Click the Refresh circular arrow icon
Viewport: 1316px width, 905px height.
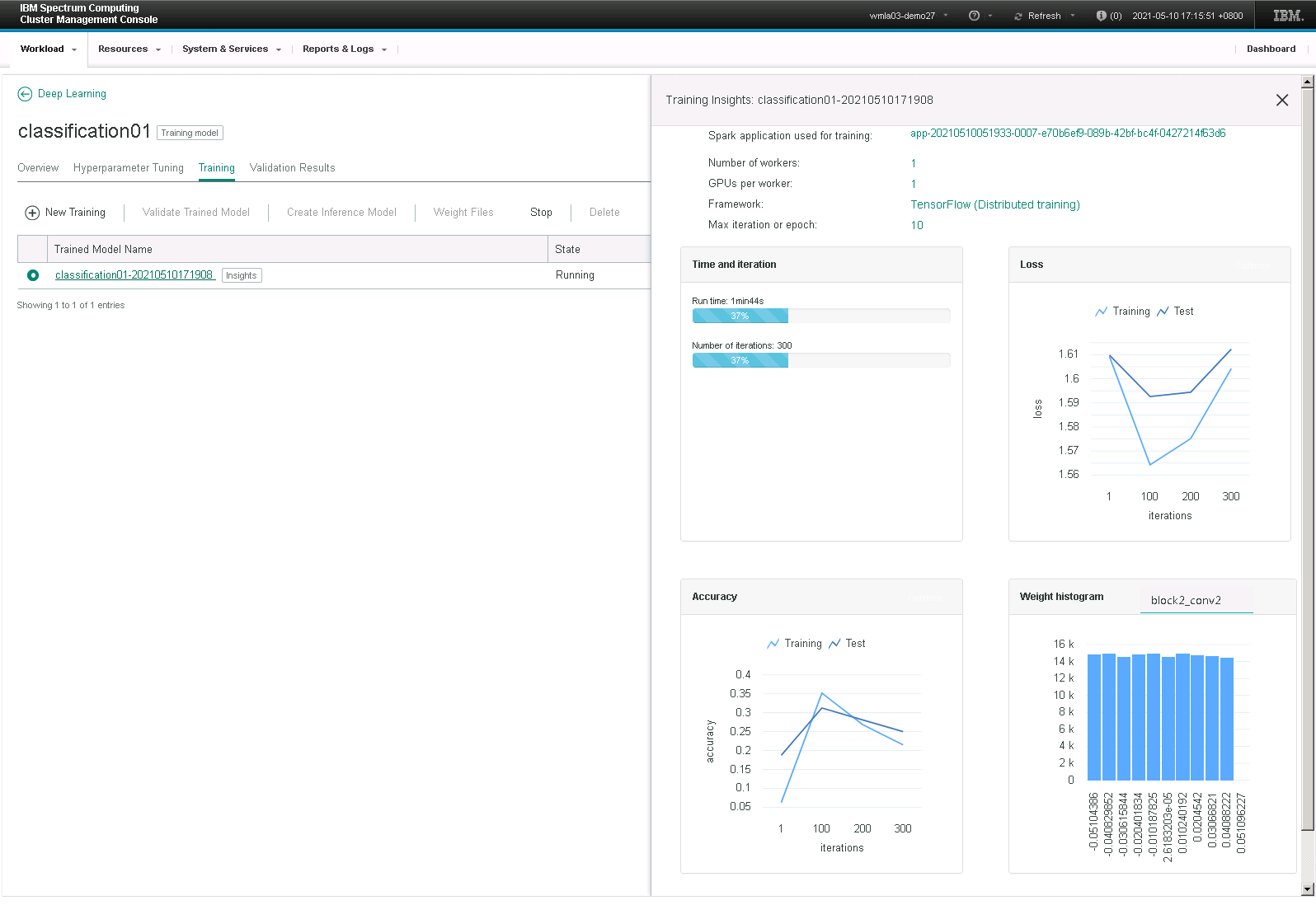1018,16
